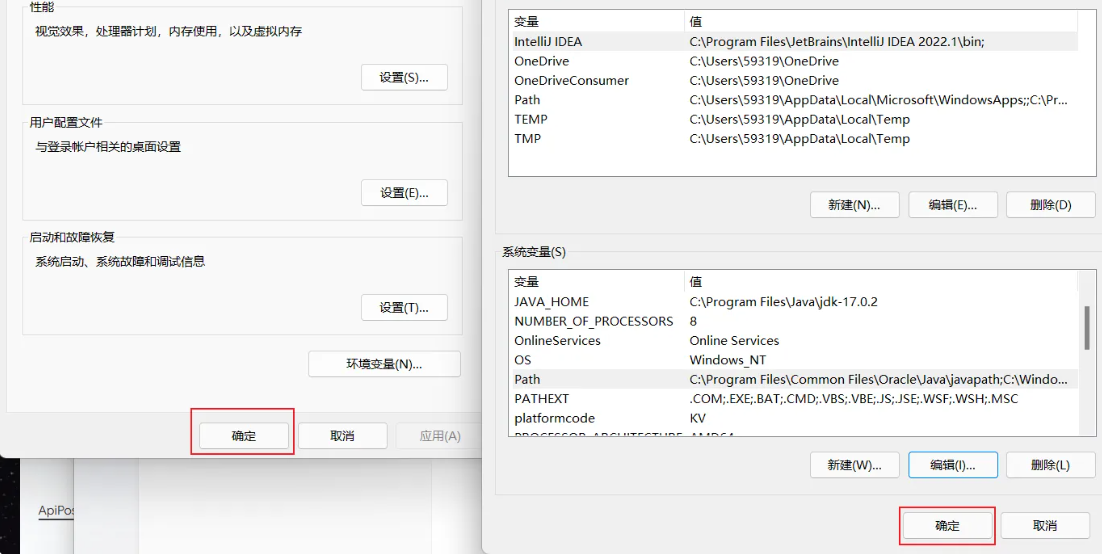Viewport: 1102px width, 554px height.
Task: Edit user variable using 编辑(E) button
Action: click(953, 205)
